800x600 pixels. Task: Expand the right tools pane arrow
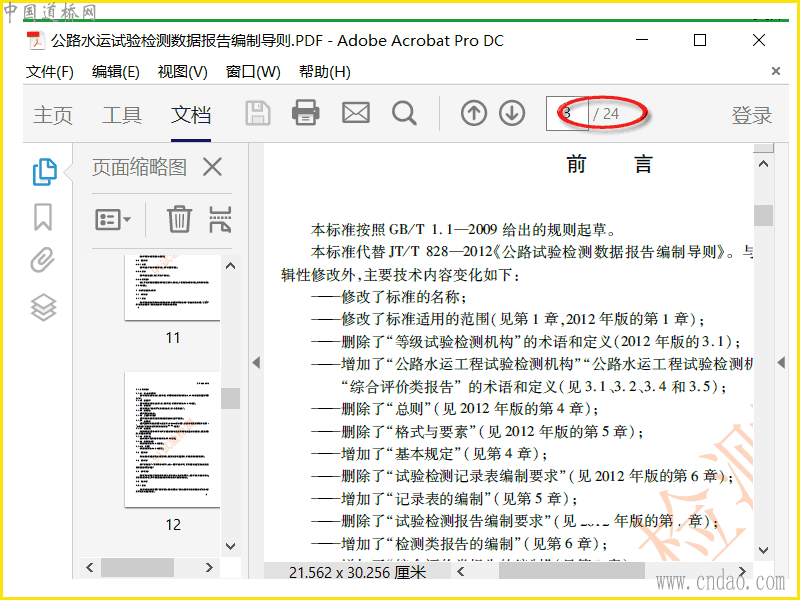(x=781, y=363)
